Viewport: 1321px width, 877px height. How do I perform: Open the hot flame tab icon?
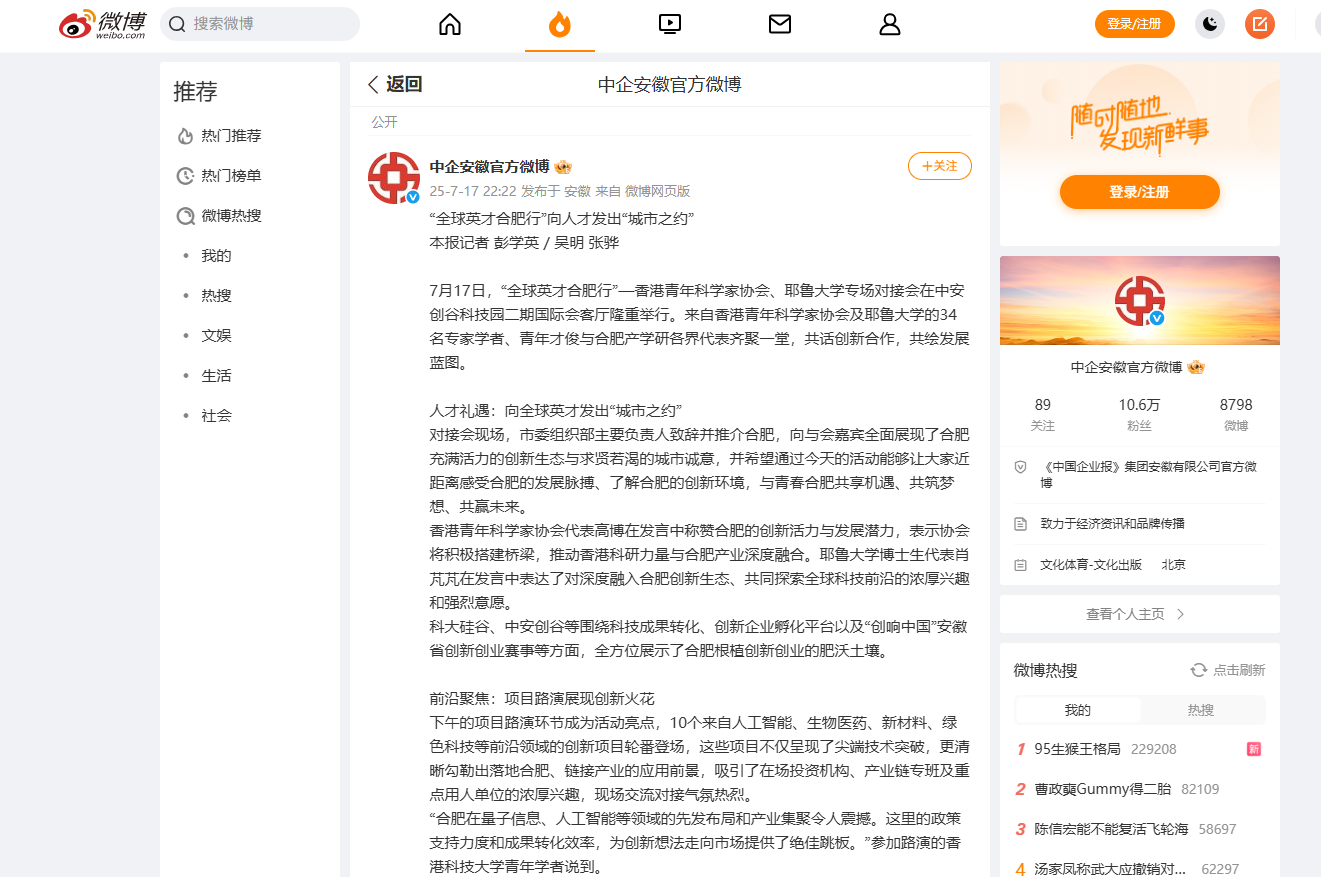click(x=560, y=24)
